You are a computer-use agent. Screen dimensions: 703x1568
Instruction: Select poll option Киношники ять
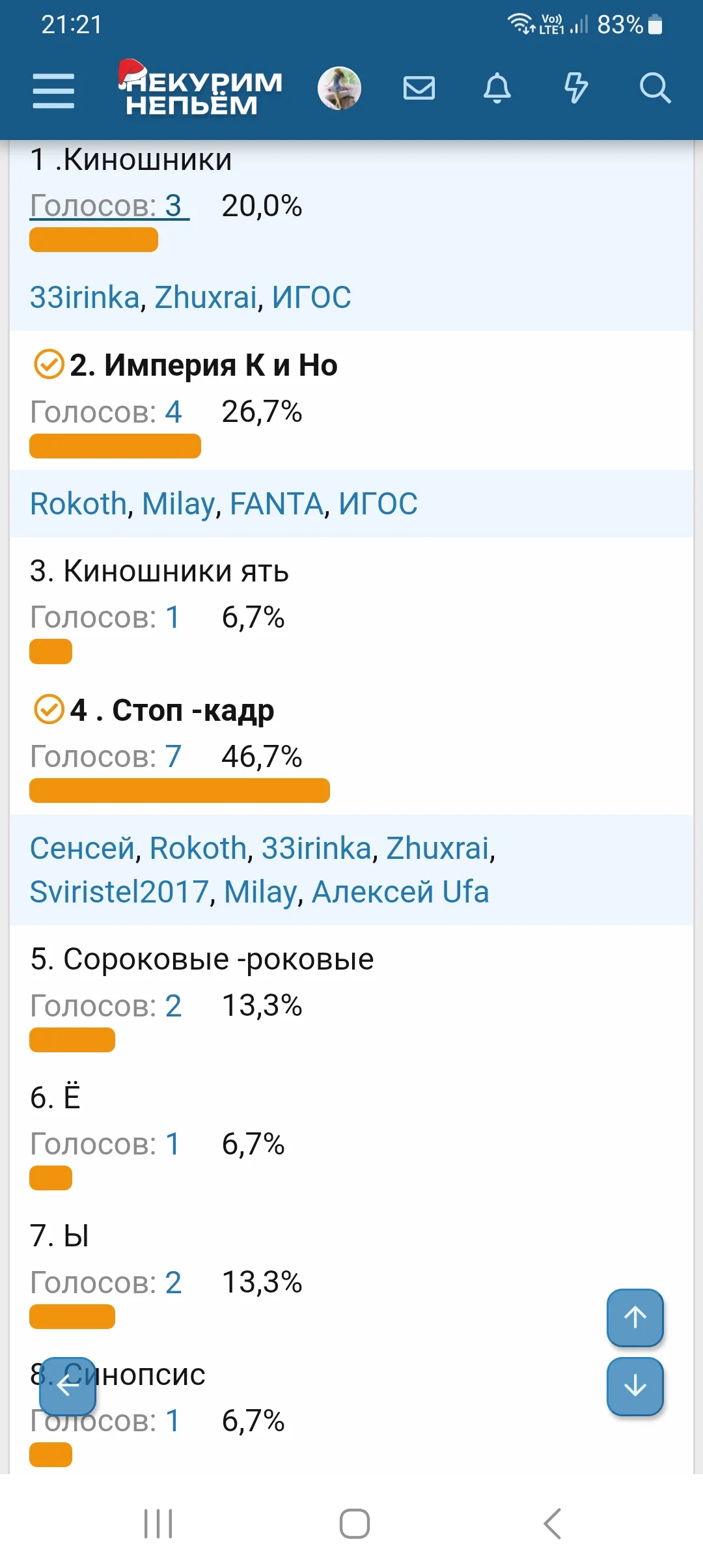tap(160, 572)
